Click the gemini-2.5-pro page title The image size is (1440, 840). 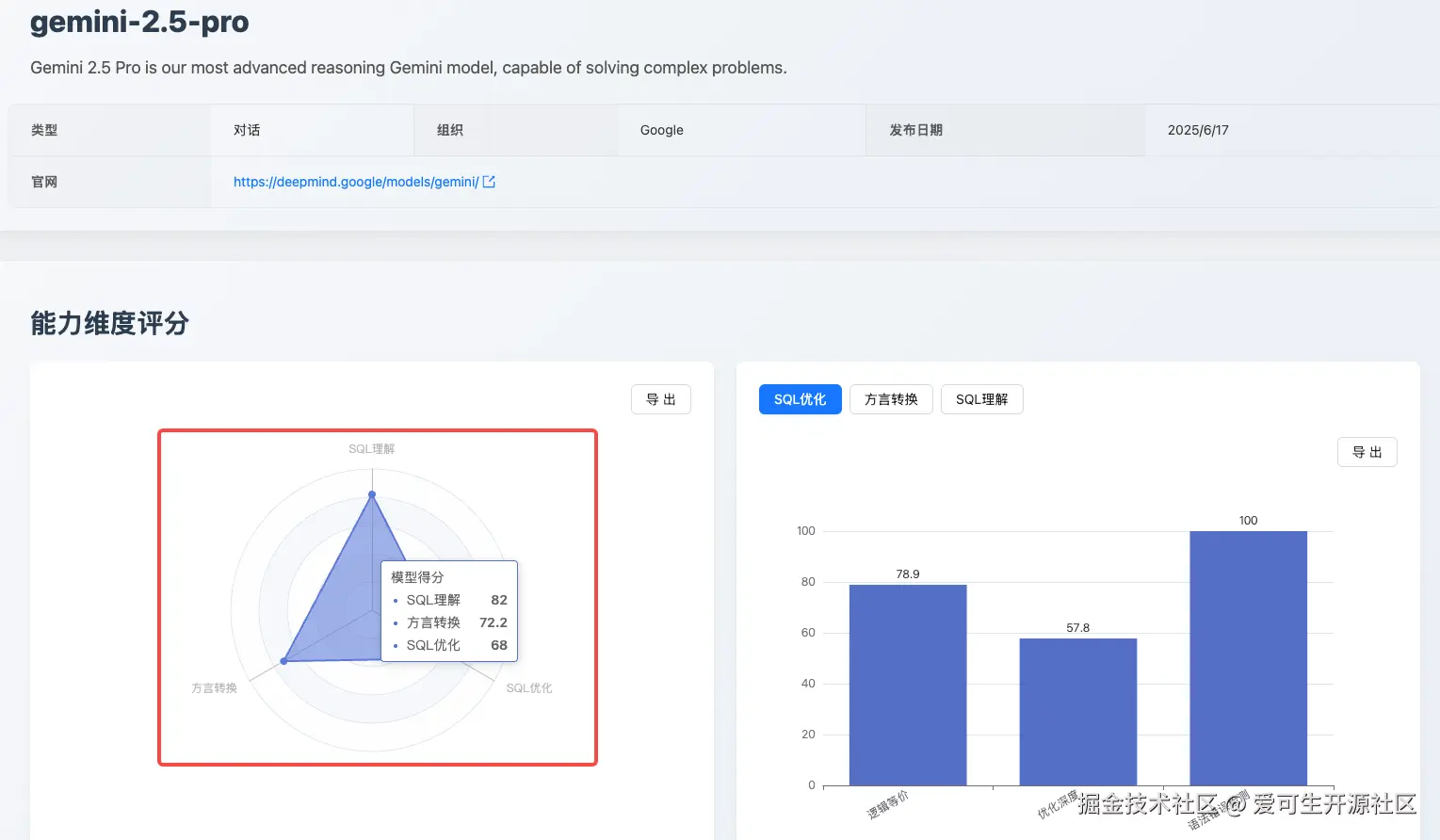[139, 22]
